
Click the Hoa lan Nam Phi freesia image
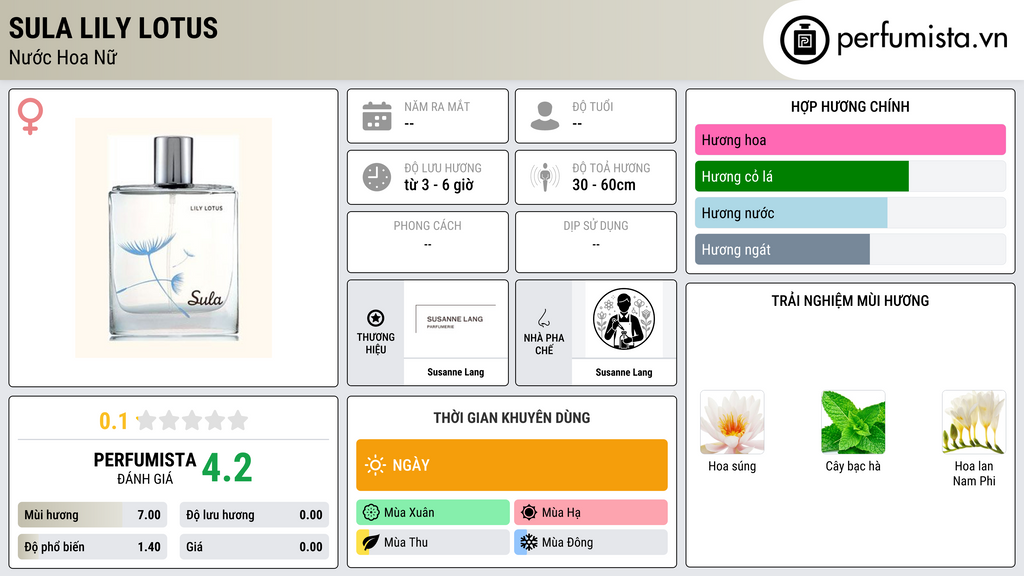(x=974, y=423)
